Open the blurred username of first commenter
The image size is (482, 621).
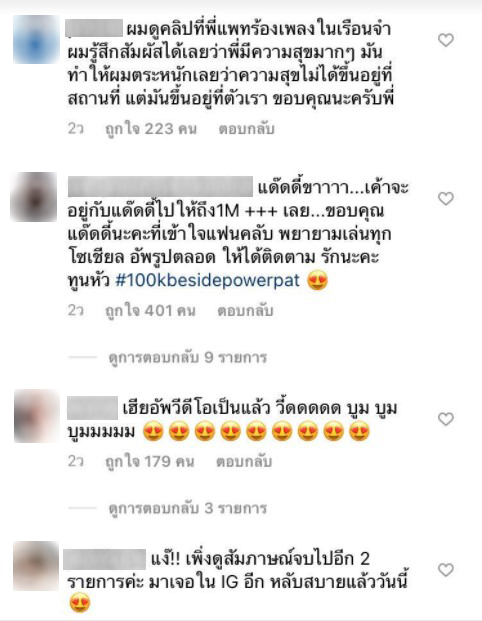coord(94,29)
